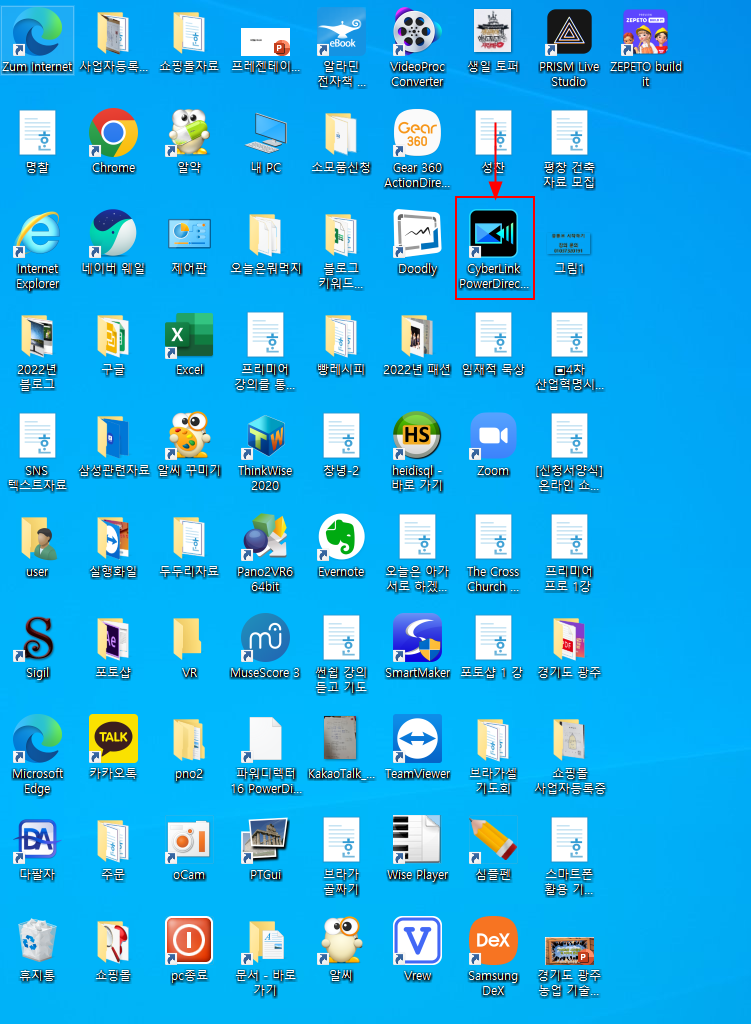Click the 2022년 블로그 folder
This screenshot has height=1024, width=751.
(x=37, y=336)
